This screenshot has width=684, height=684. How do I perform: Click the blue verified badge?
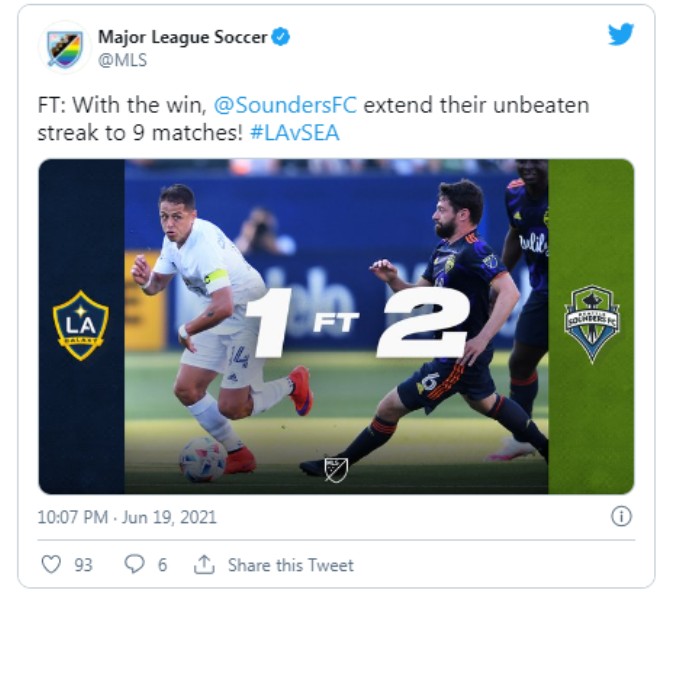tap(280, 37)
